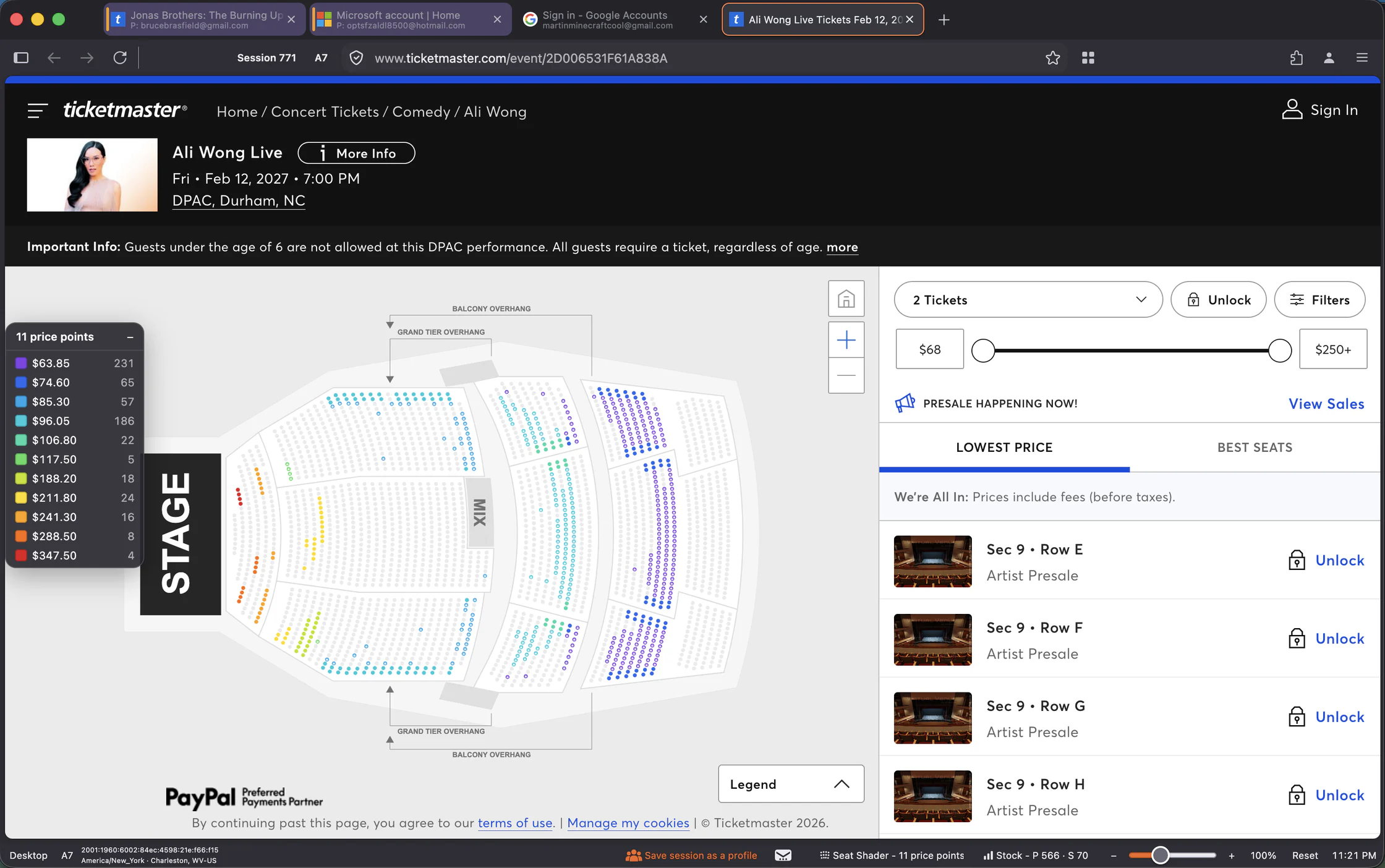
Task: Open the 2 Tickets quantity dropdown
Action: 1028,300
